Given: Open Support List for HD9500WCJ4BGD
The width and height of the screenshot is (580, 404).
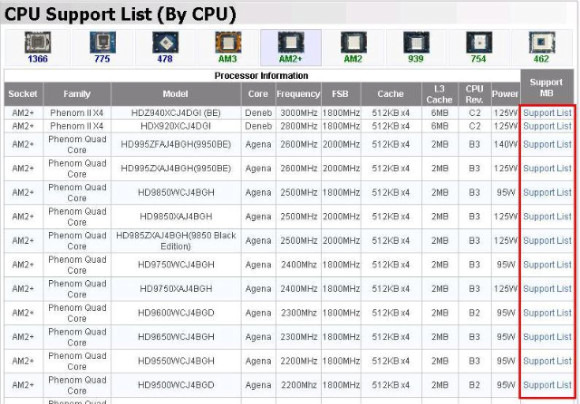Looking at the screenshot, I should [547, 385].
